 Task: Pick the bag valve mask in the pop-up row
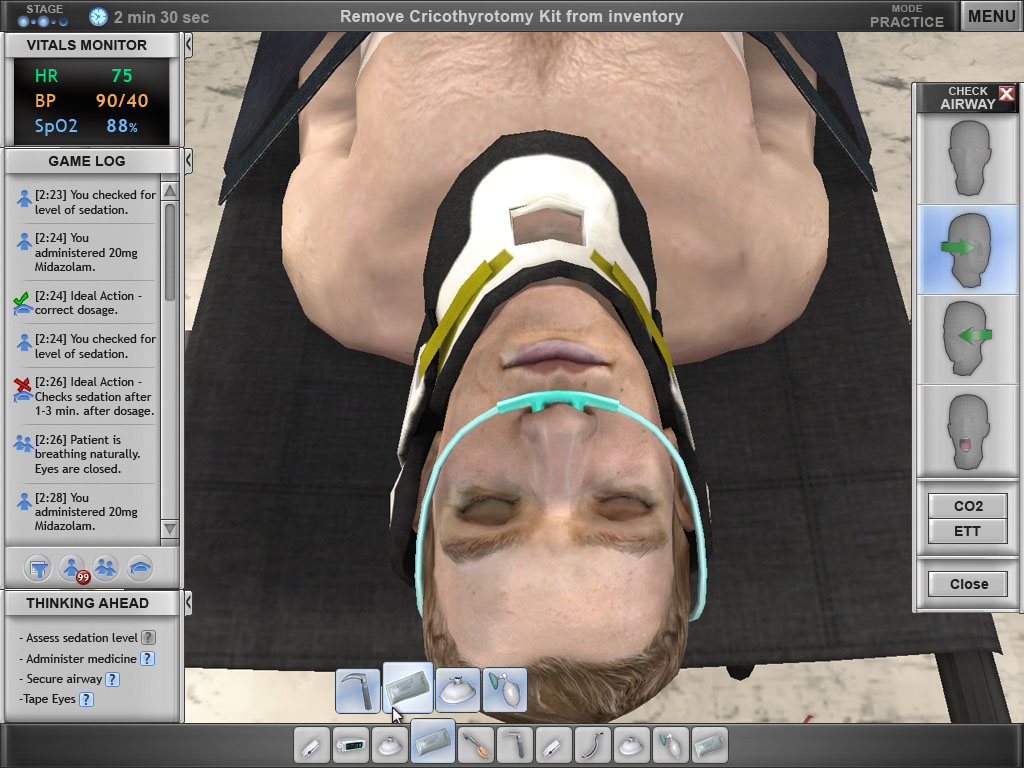point(505,691)
